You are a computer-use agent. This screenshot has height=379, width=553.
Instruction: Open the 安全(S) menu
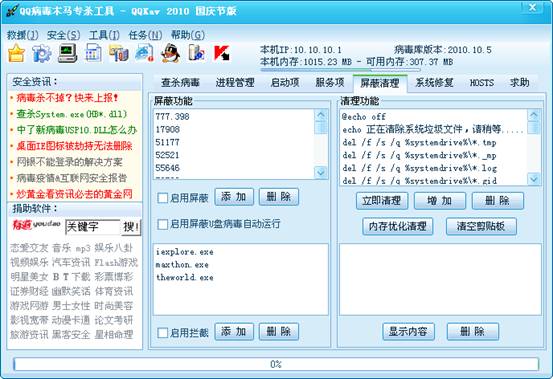63,35
